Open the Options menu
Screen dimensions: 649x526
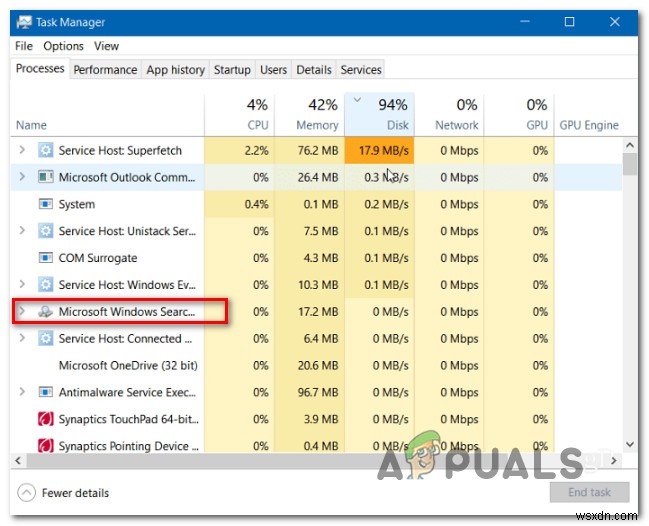(63, 46)
